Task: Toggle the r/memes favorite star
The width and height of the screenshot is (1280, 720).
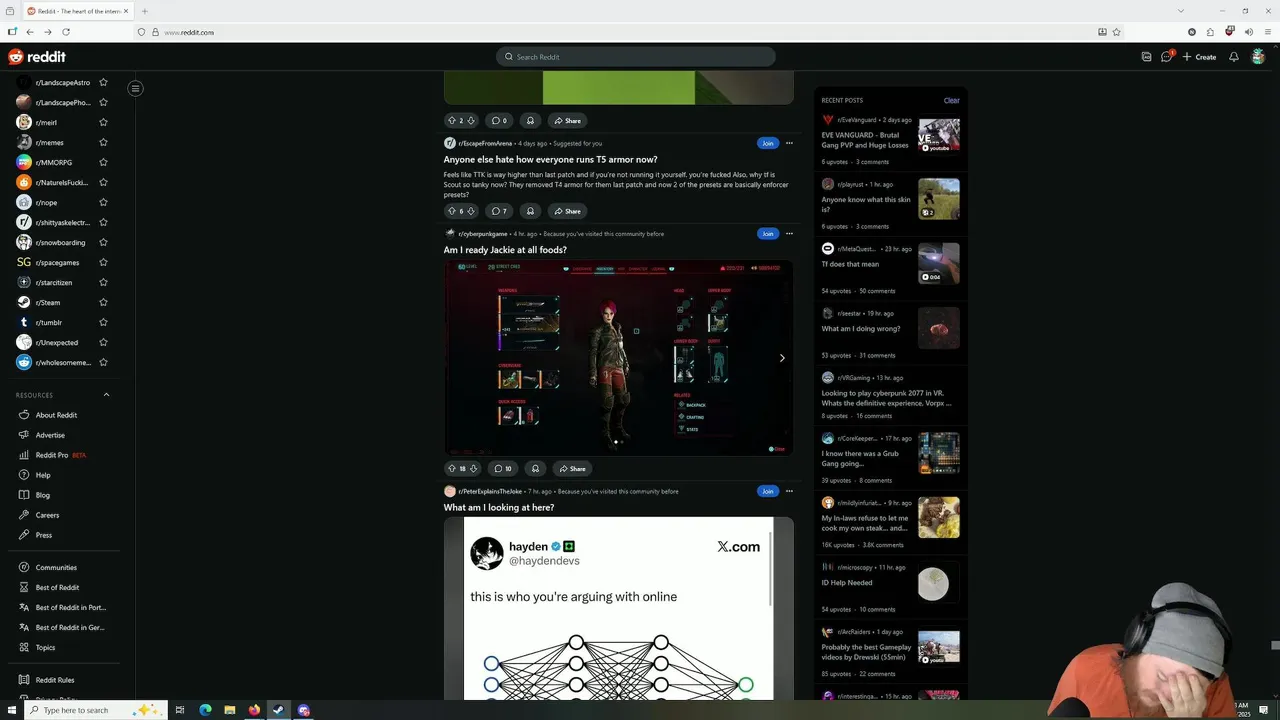Action: pyautogui.click(x=103, y=142)
